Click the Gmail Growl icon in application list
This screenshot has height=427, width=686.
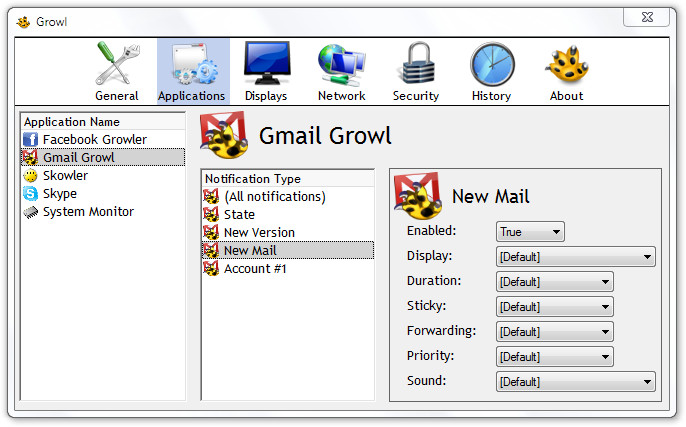coord(30,158)
